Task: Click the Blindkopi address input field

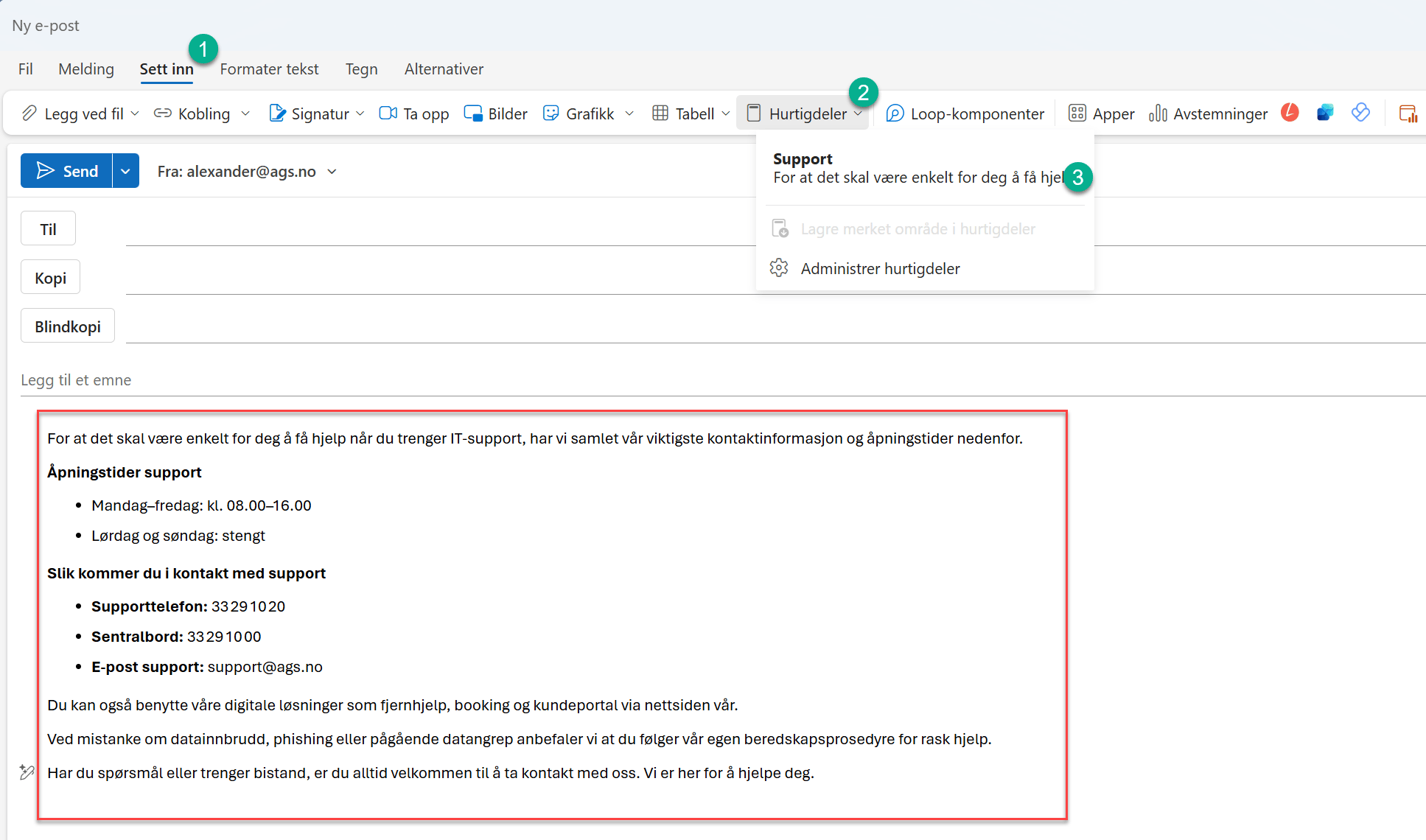Action: pyautogui.click(x=775, y=326)
